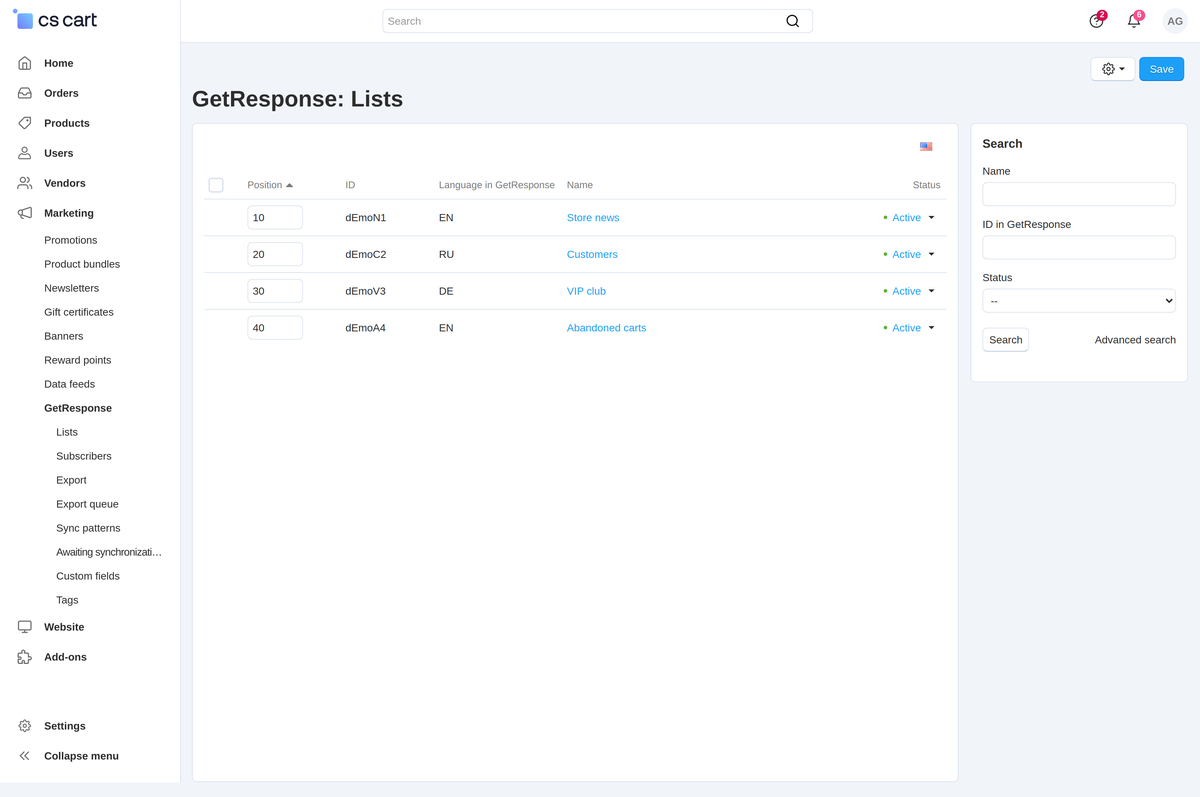Click the magnifier icon in top search
The height and width of the screenshot is (797, 1200).
[x=793, y=21]
